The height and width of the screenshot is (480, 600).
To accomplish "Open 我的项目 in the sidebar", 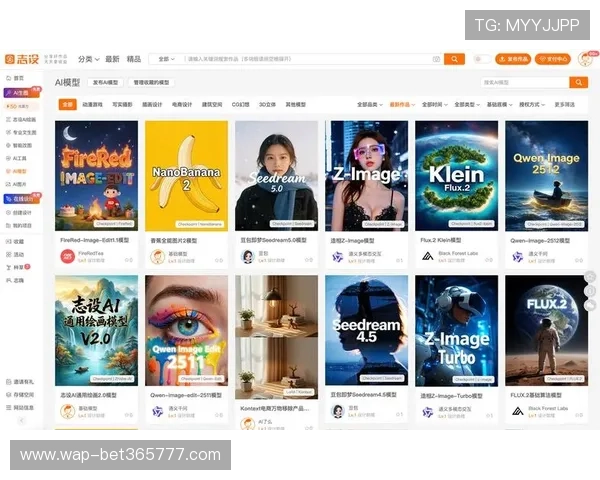I will (19, 225).
